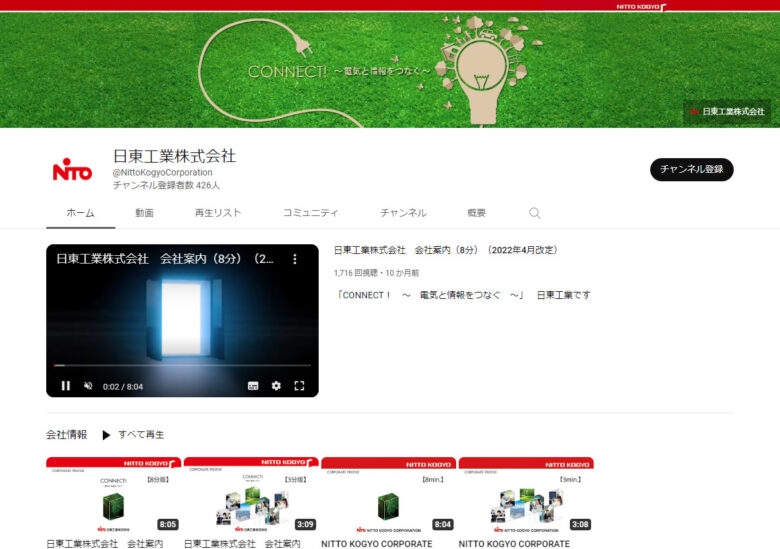The height and width of the screenshot is (549, 780).
Task: Open the featured video title link (2022年4月改定)
Action: click(x=446, y=250)
